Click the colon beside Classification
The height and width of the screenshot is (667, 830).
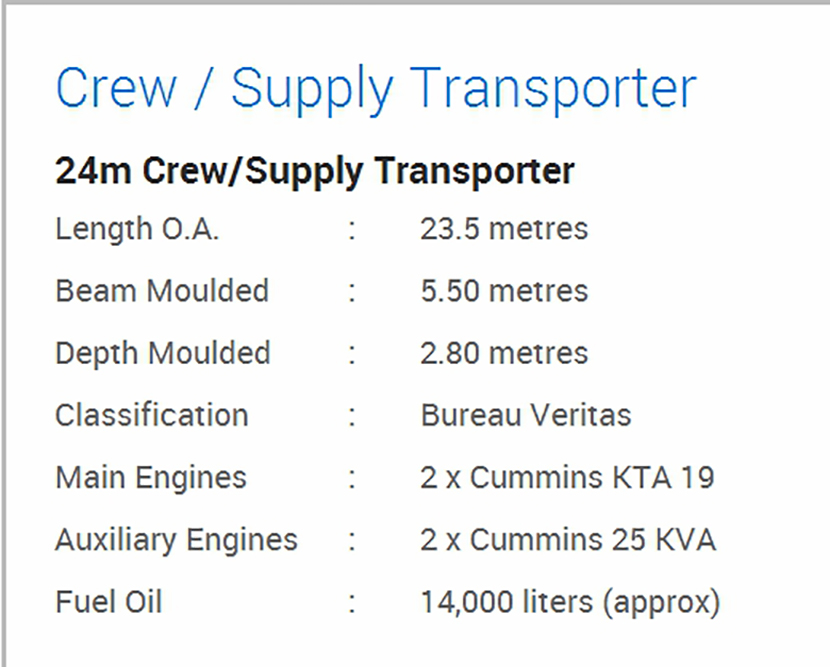pyautogui.click(x=352, y=416)
